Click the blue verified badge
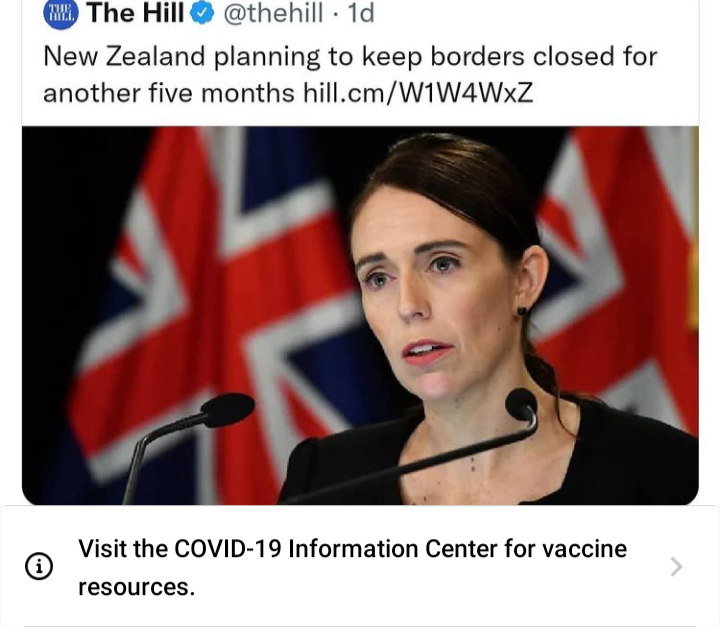The height and width of the screenshot is (627, 720). pos(202,13)
